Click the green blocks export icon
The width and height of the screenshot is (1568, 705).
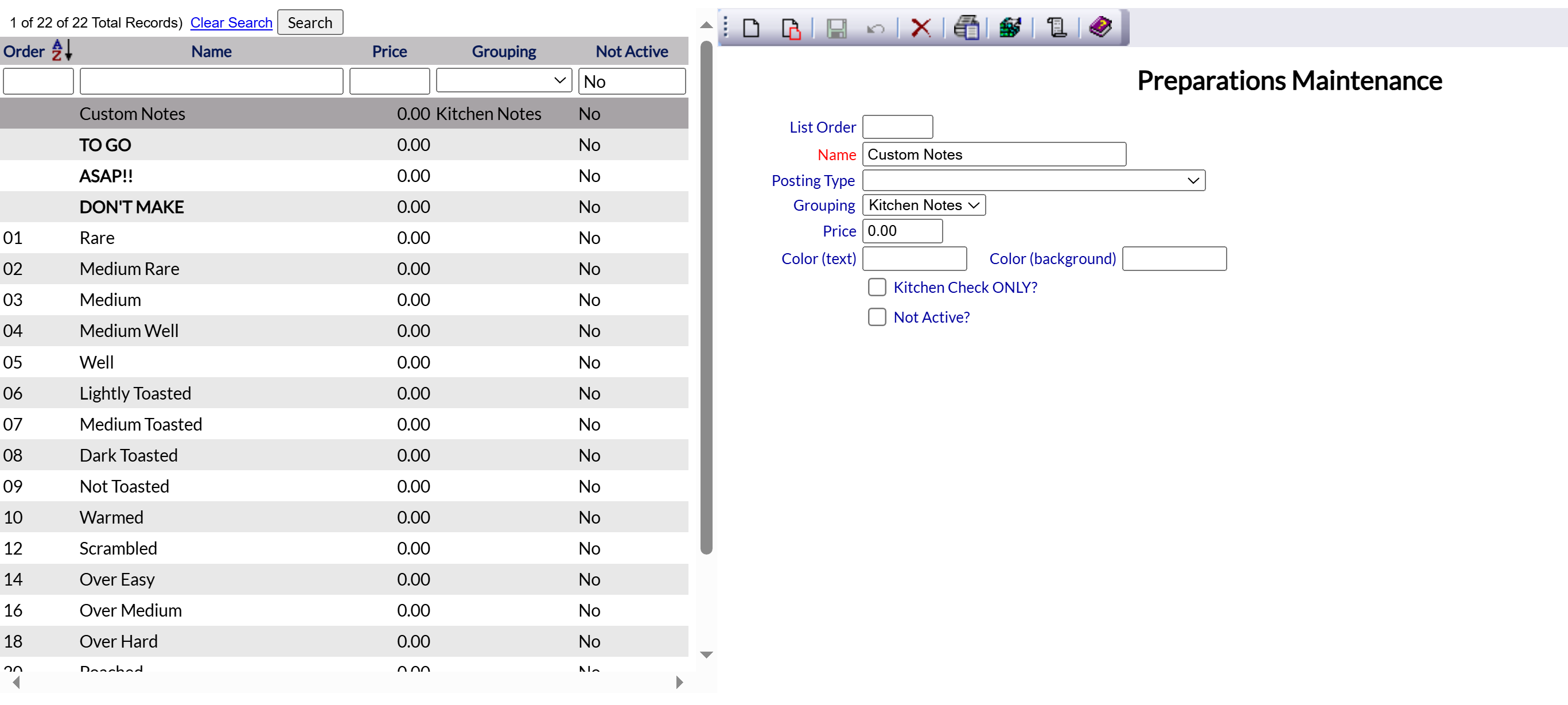(1010, 28)
